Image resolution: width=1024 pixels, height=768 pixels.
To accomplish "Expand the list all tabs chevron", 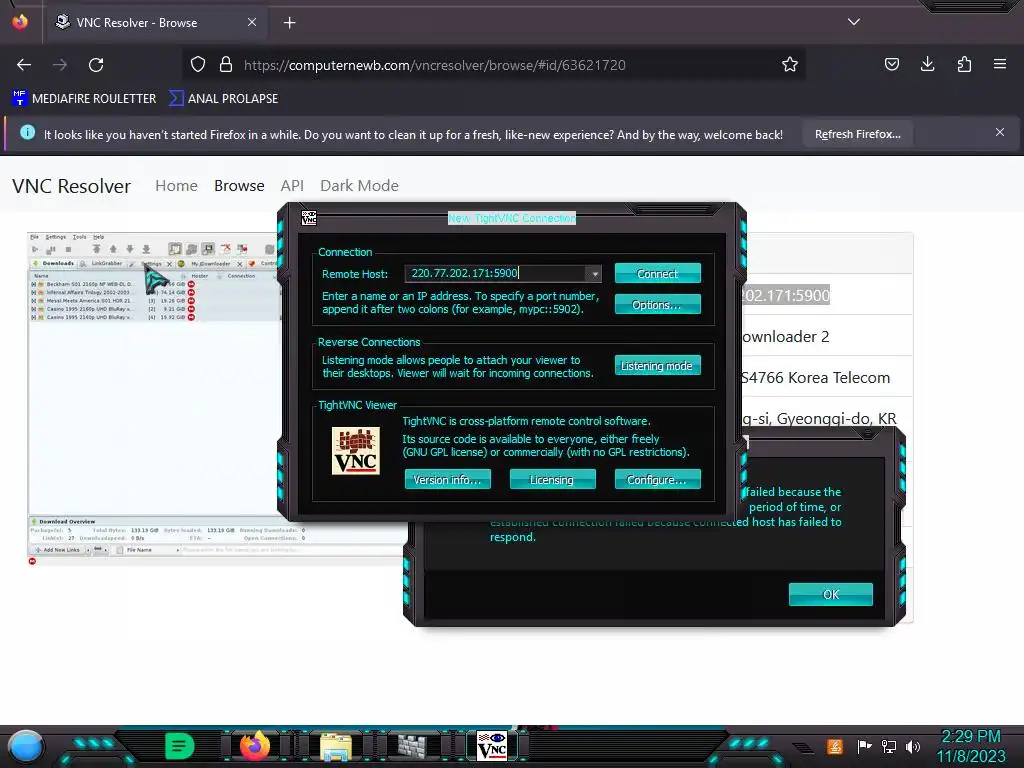I will point(854,22).
